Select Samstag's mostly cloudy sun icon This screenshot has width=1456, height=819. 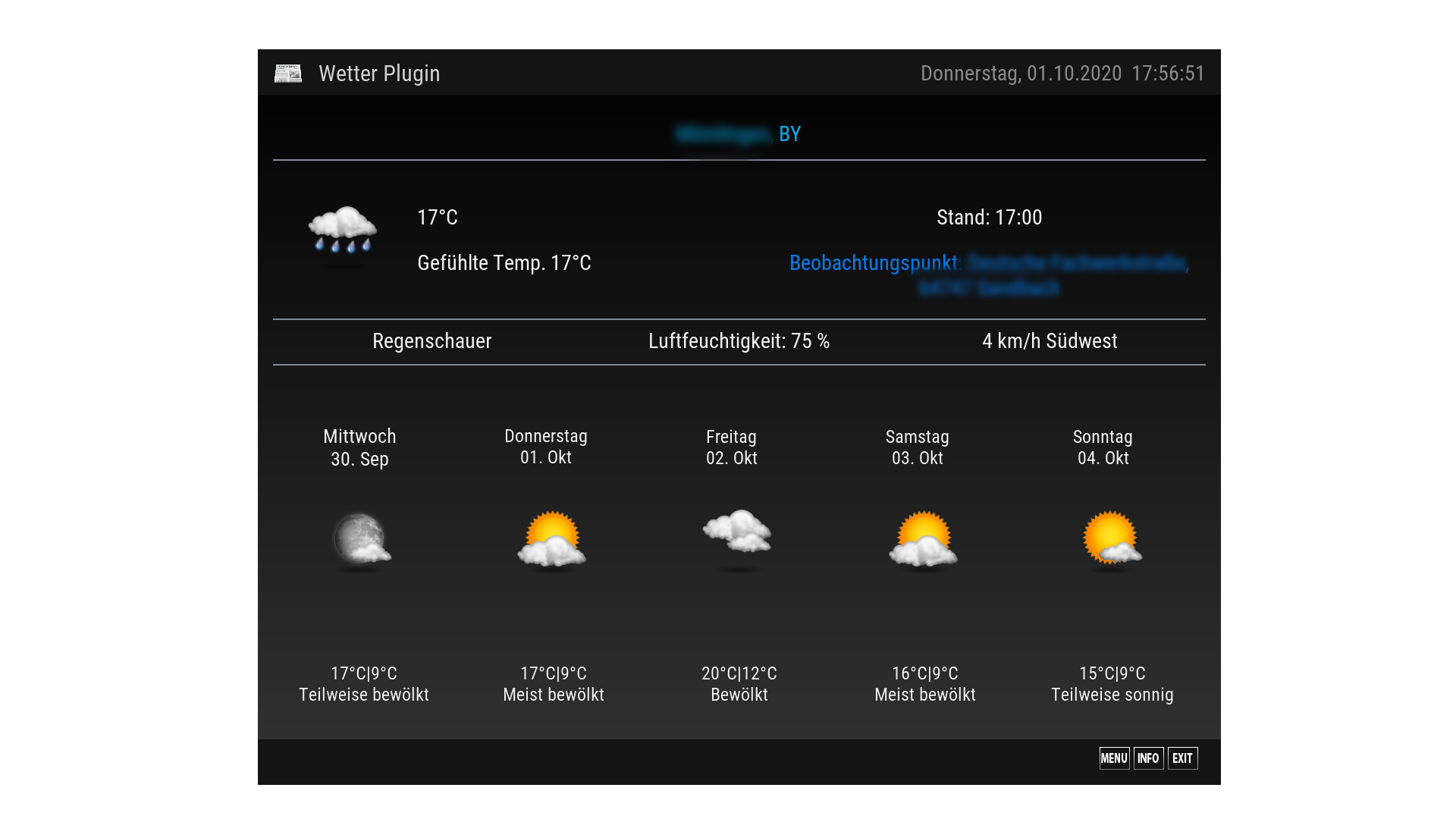(x=923, y=539)
